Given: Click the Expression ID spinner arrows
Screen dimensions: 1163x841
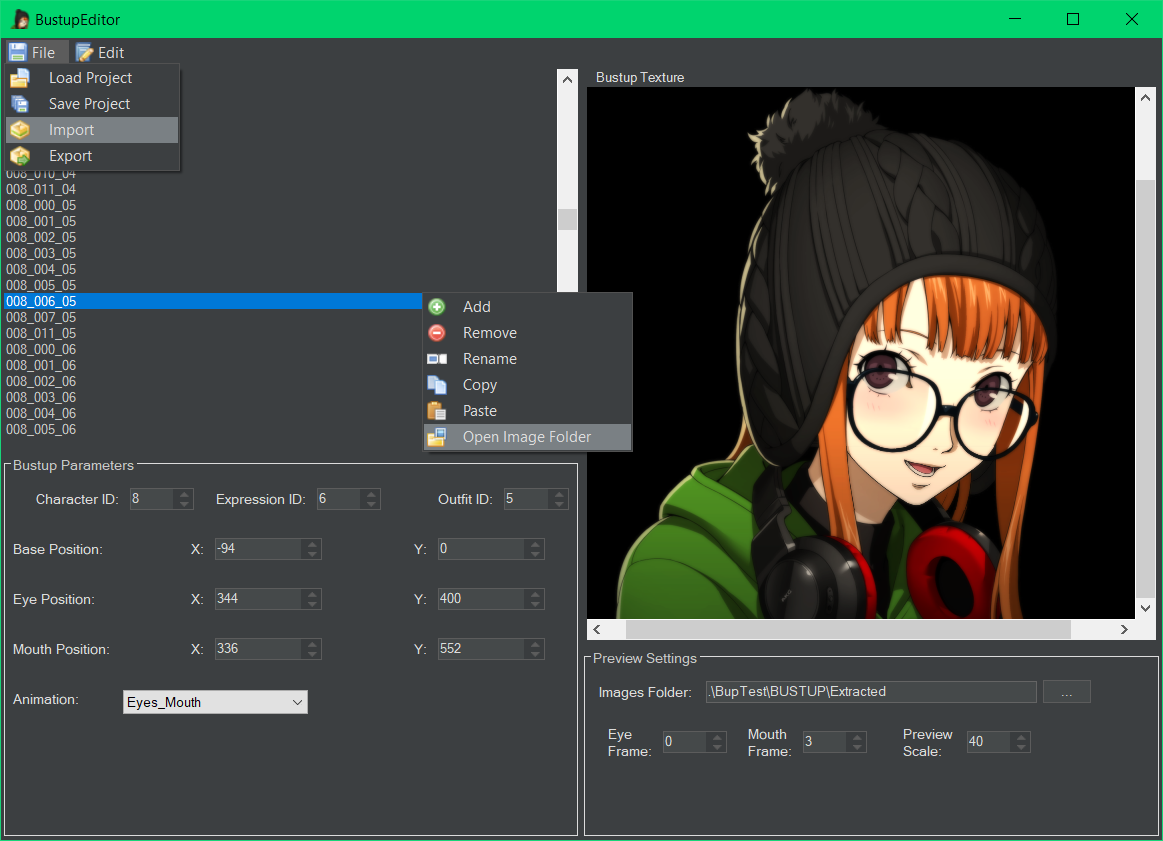Looking at the screenshot, I should (x=371, y=499).
